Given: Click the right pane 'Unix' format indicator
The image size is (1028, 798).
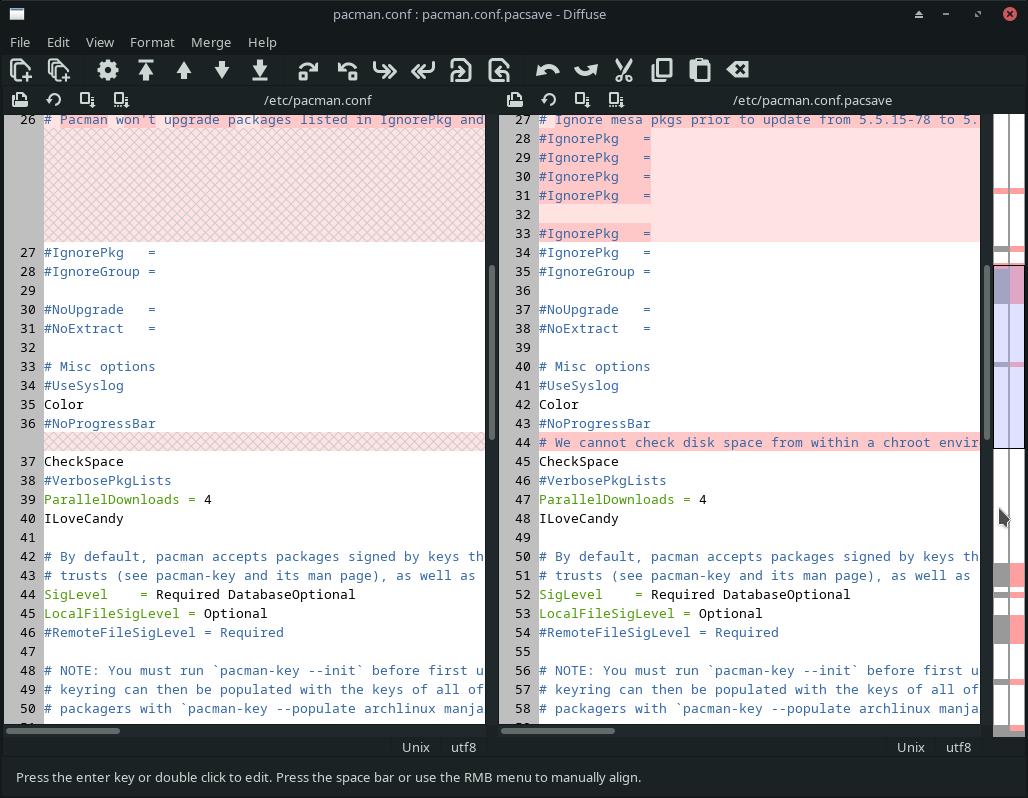Looking at the screenshot, I should pos(911,748).
